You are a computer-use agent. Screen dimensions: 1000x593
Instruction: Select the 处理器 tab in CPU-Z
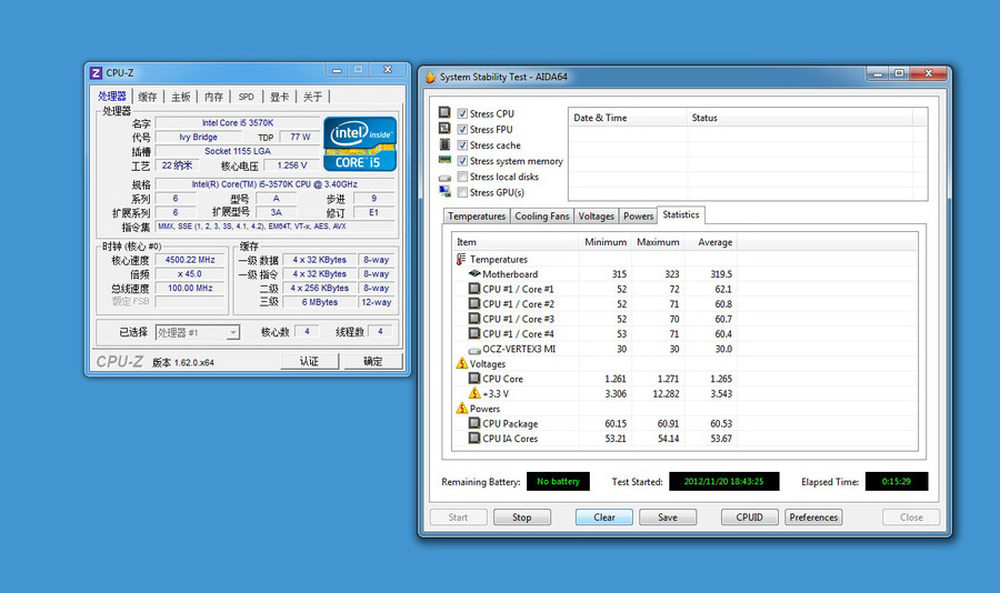112,96
